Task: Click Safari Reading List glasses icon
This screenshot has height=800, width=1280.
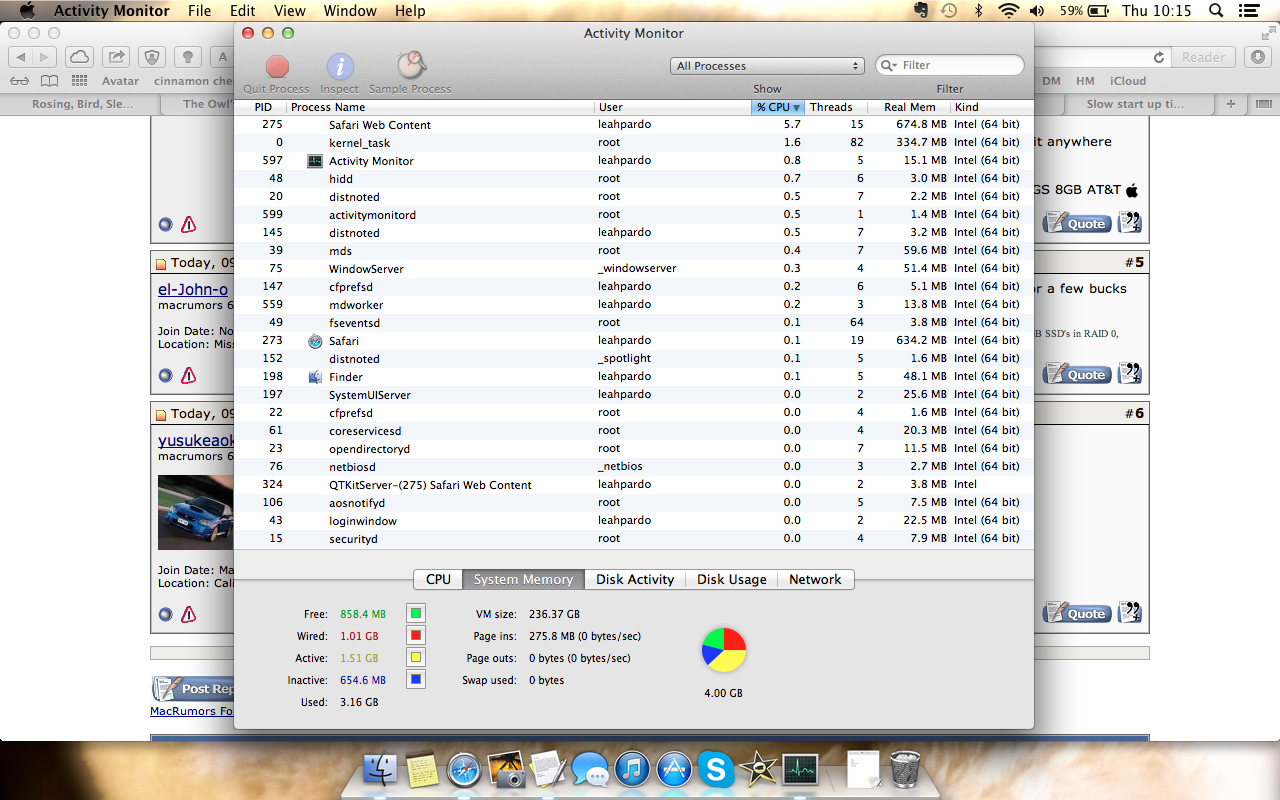Action: pyautogui.click(x=20, y=81)
